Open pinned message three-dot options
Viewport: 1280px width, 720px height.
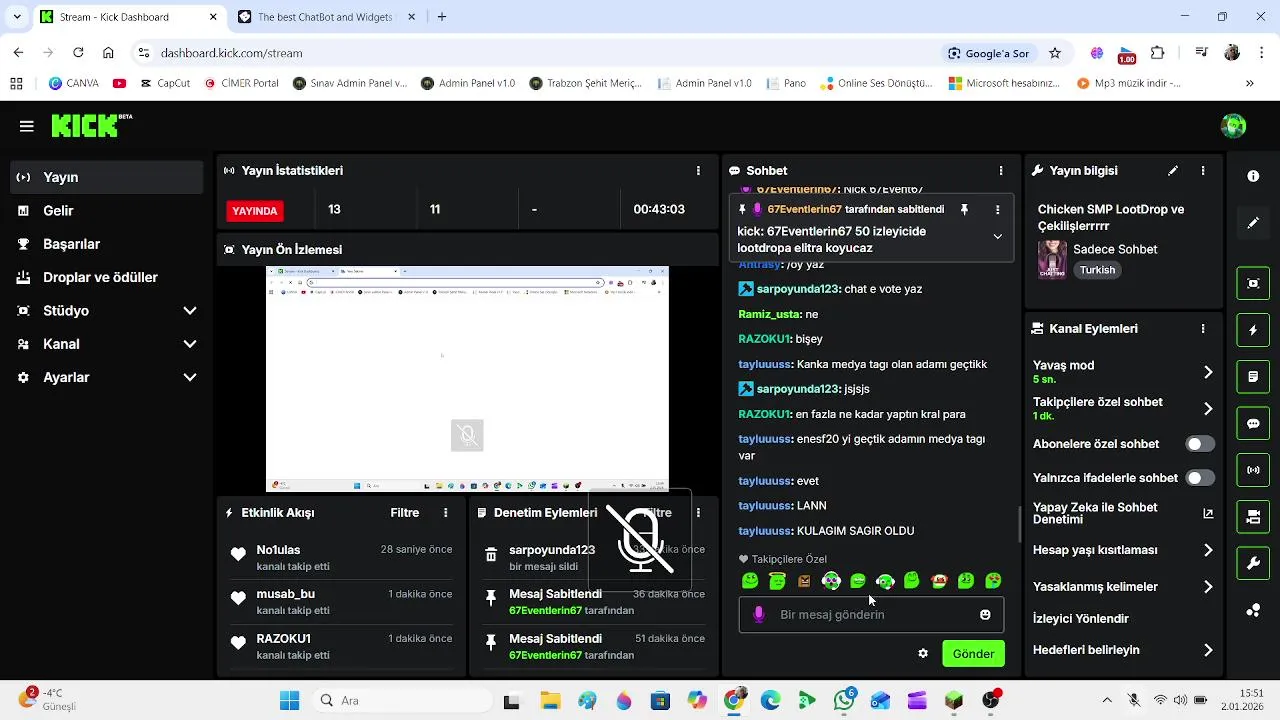pyautogui.click(x=997, y=210)
